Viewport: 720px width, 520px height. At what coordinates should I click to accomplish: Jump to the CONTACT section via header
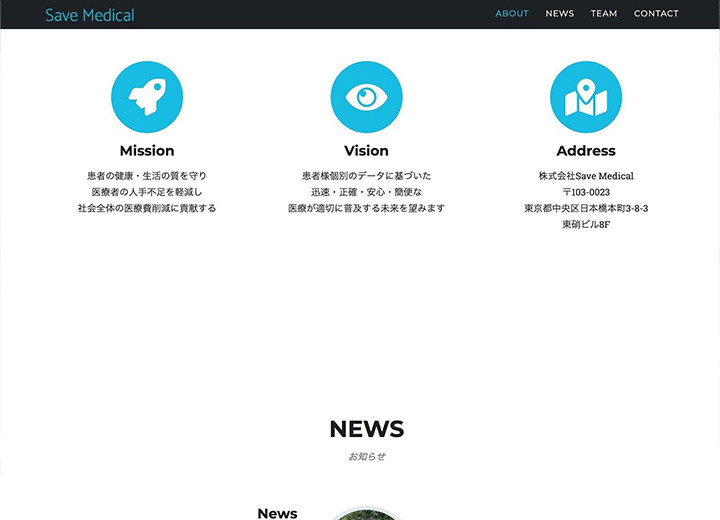(x=656, y=14)
